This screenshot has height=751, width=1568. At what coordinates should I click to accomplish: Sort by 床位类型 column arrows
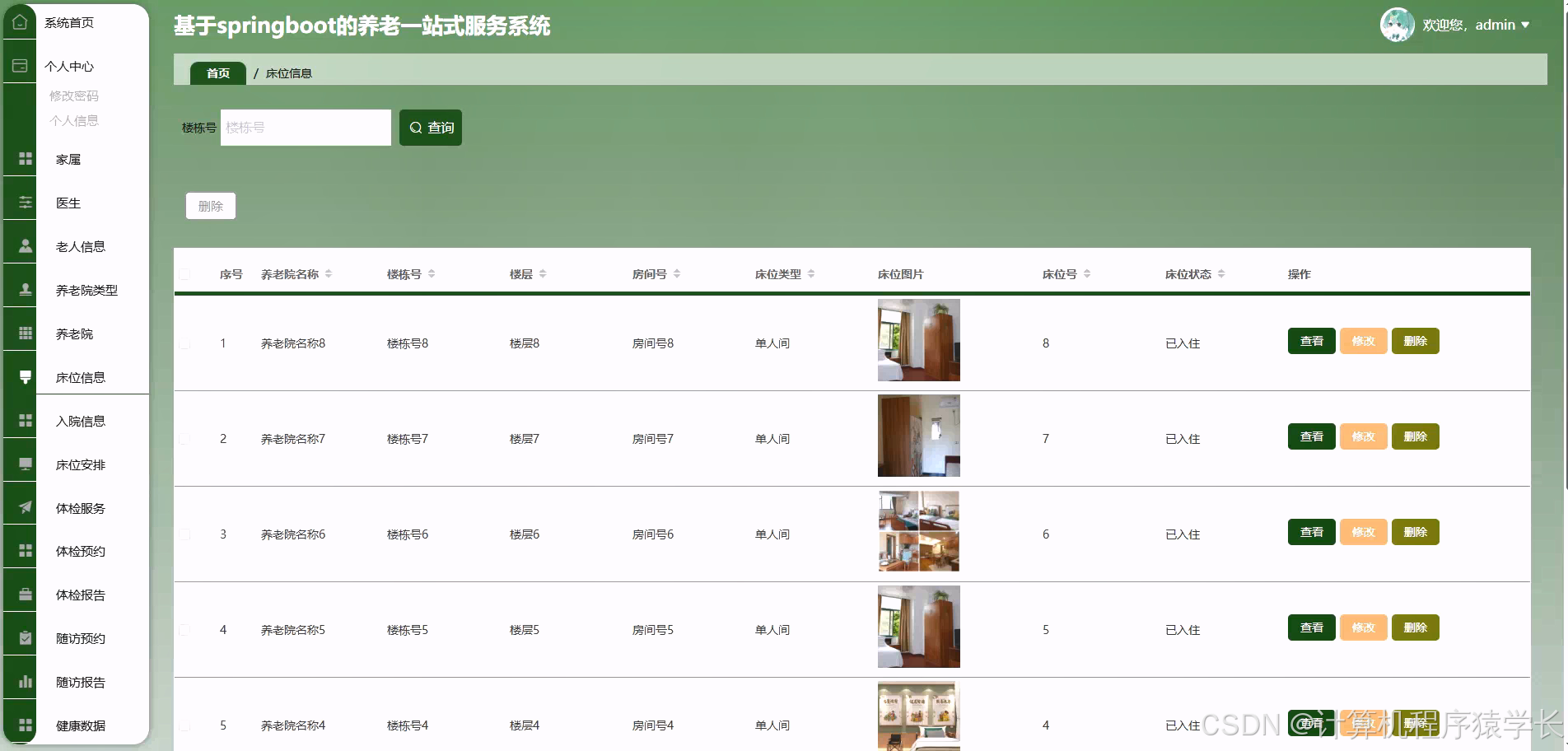[811, 273]
